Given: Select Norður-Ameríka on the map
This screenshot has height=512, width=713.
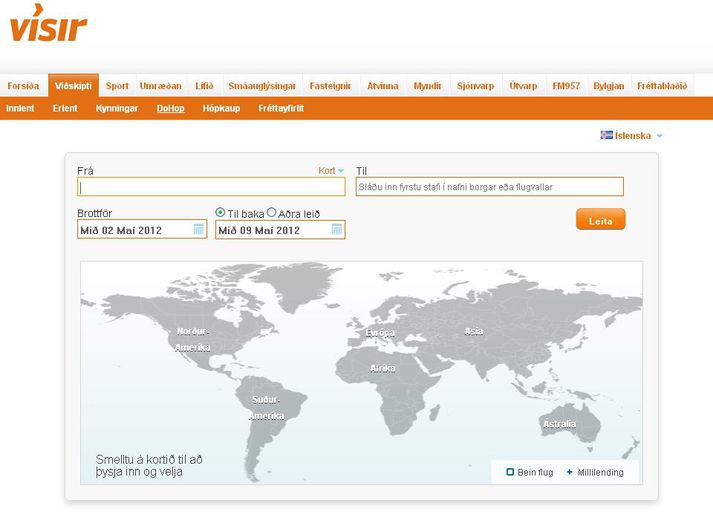Looking at the screenshot, I should click(x=193, y=339).
